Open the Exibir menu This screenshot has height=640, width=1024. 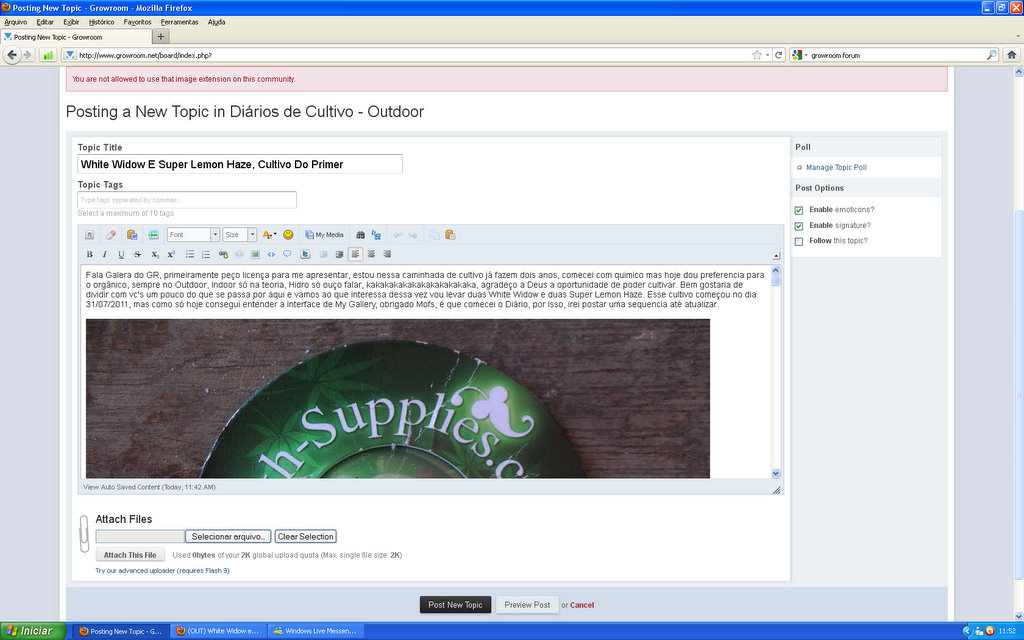(x=71, y=22)
